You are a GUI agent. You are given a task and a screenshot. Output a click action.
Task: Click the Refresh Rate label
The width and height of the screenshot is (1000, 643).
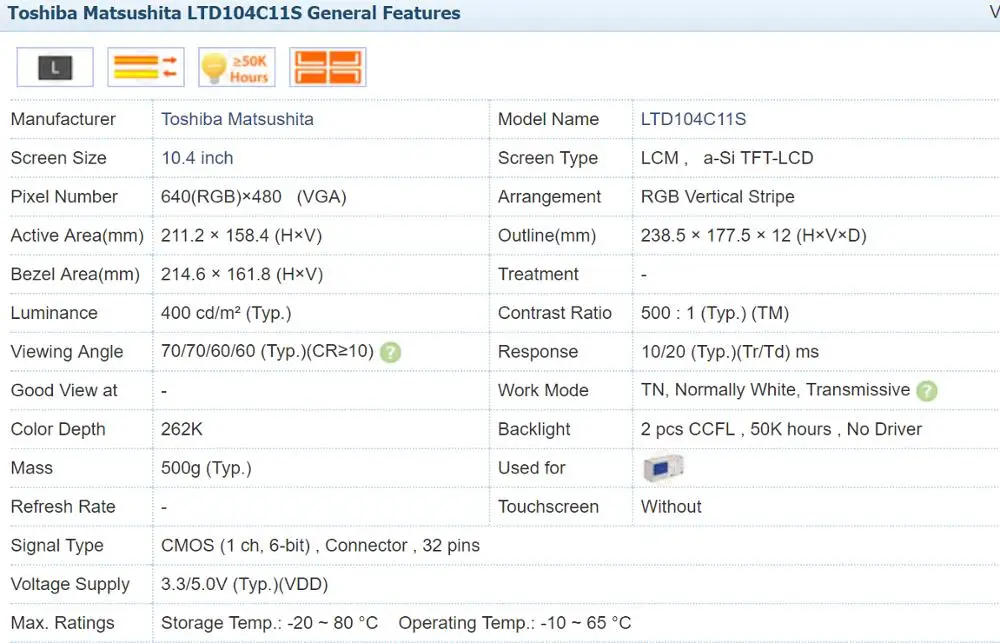[x=63, y=507]
